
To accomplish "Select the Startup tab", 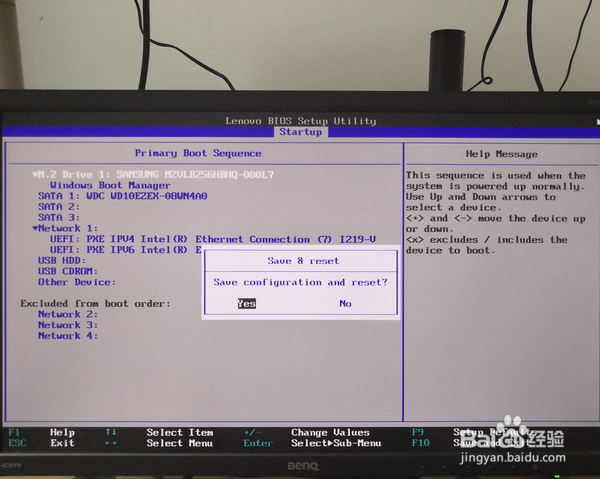I will click(301, 132).
